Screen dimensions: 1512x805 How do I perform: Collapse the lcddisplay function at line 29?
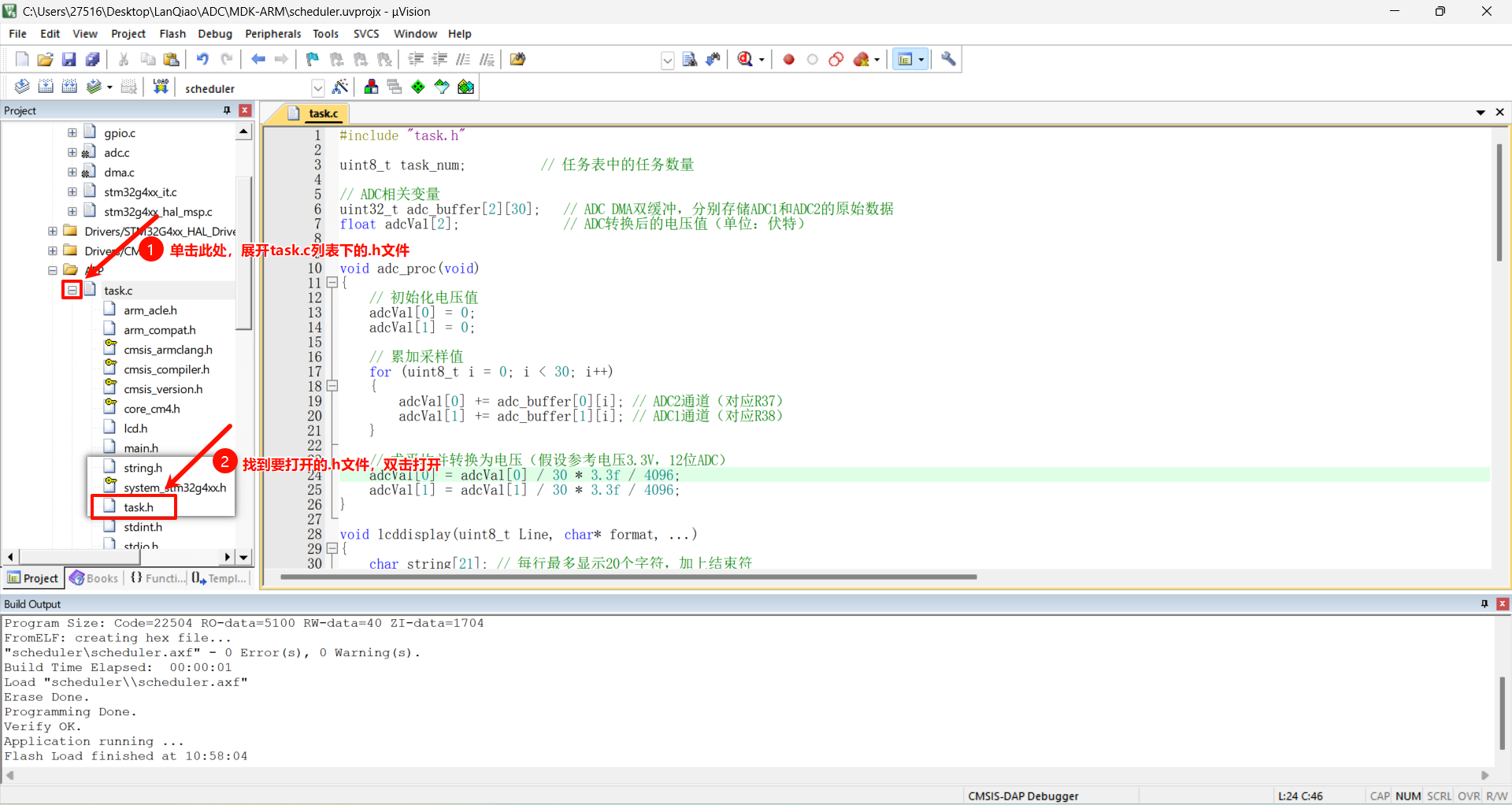click(x=332, y=548)
